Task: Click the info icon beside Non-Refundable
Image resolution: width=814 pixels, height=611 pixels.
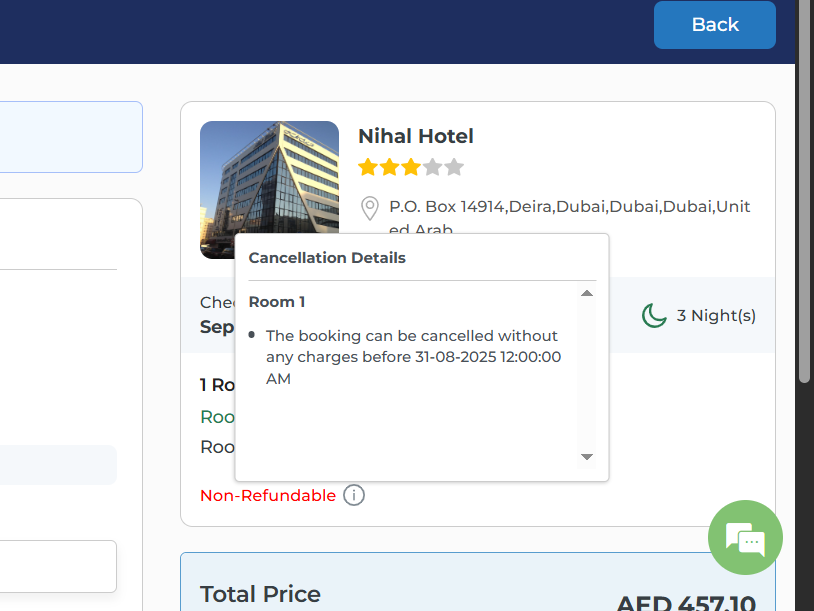Action: (354, 495)
